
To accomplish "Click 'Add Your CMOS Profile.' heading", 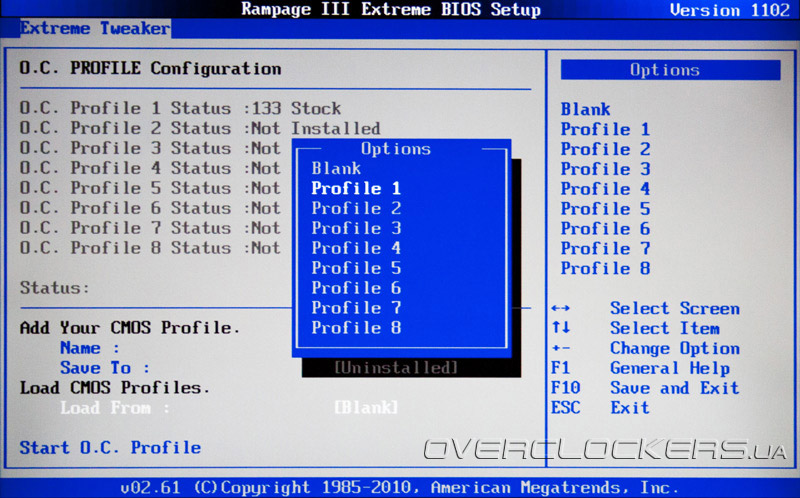I will pos(130,328).
